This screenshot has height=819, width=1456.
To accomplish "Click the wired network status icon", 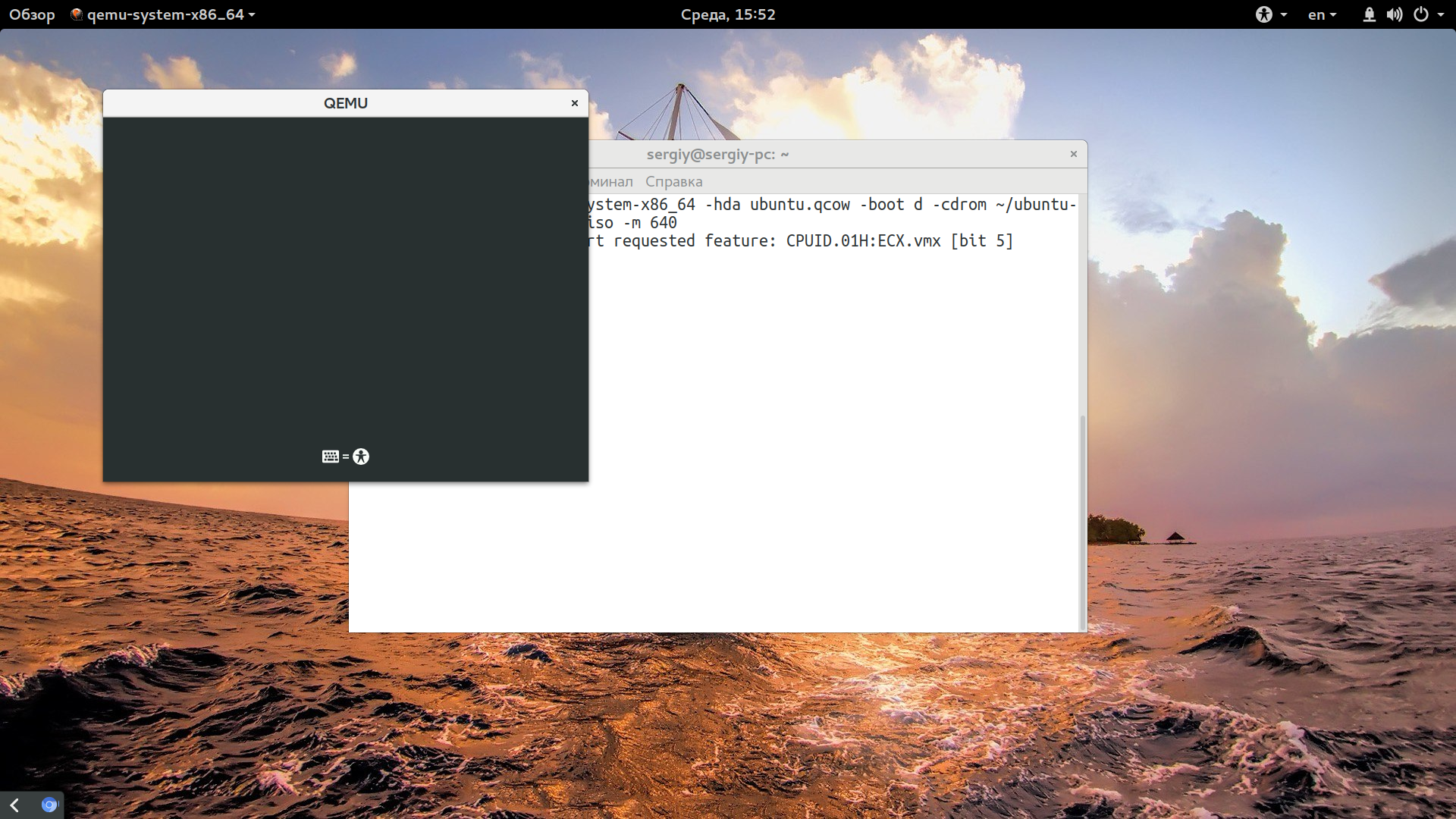I will point(1369,14).
